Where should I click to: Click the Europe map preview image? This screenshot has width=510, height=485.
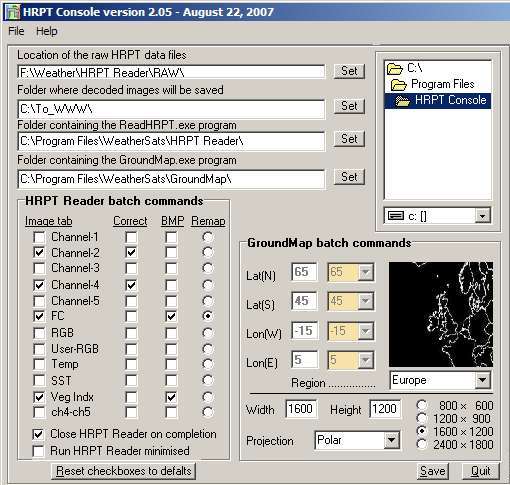441,314
